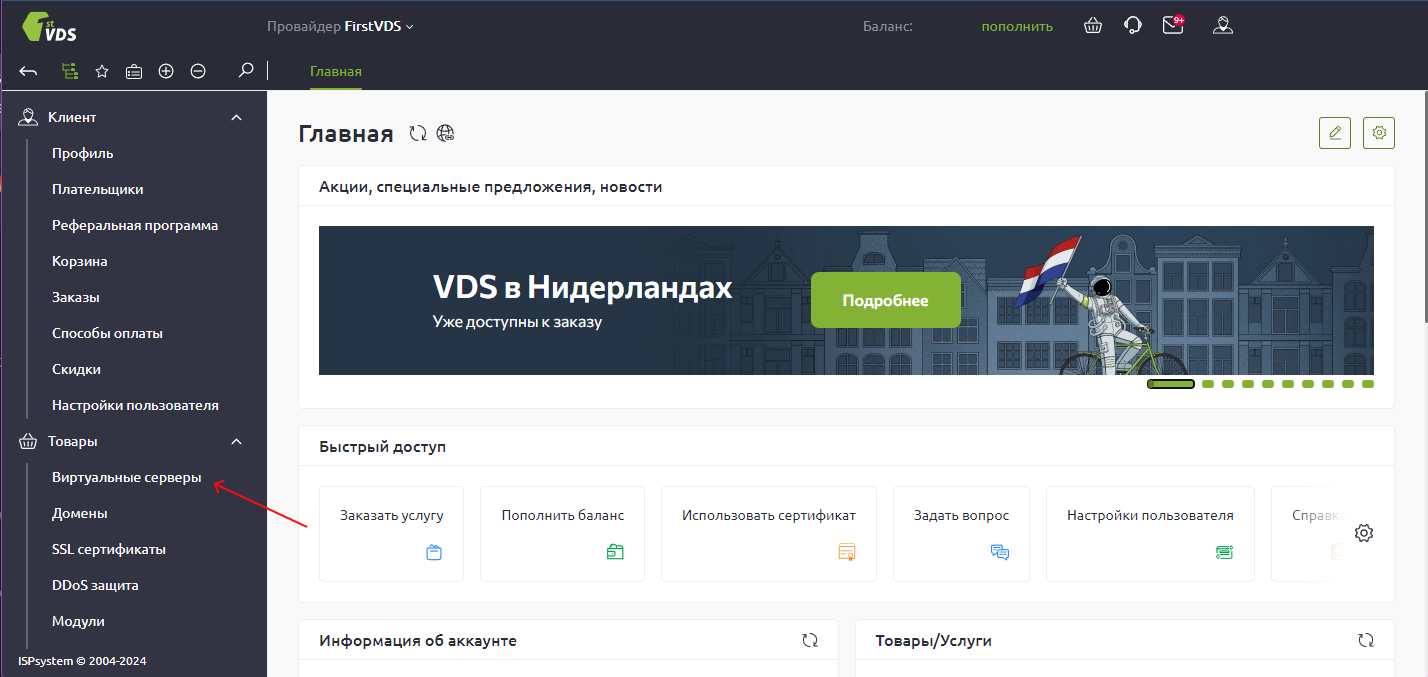1428x677 pixels.
Task: Open support via the headset icon
Action: (x=1133, y=26)
